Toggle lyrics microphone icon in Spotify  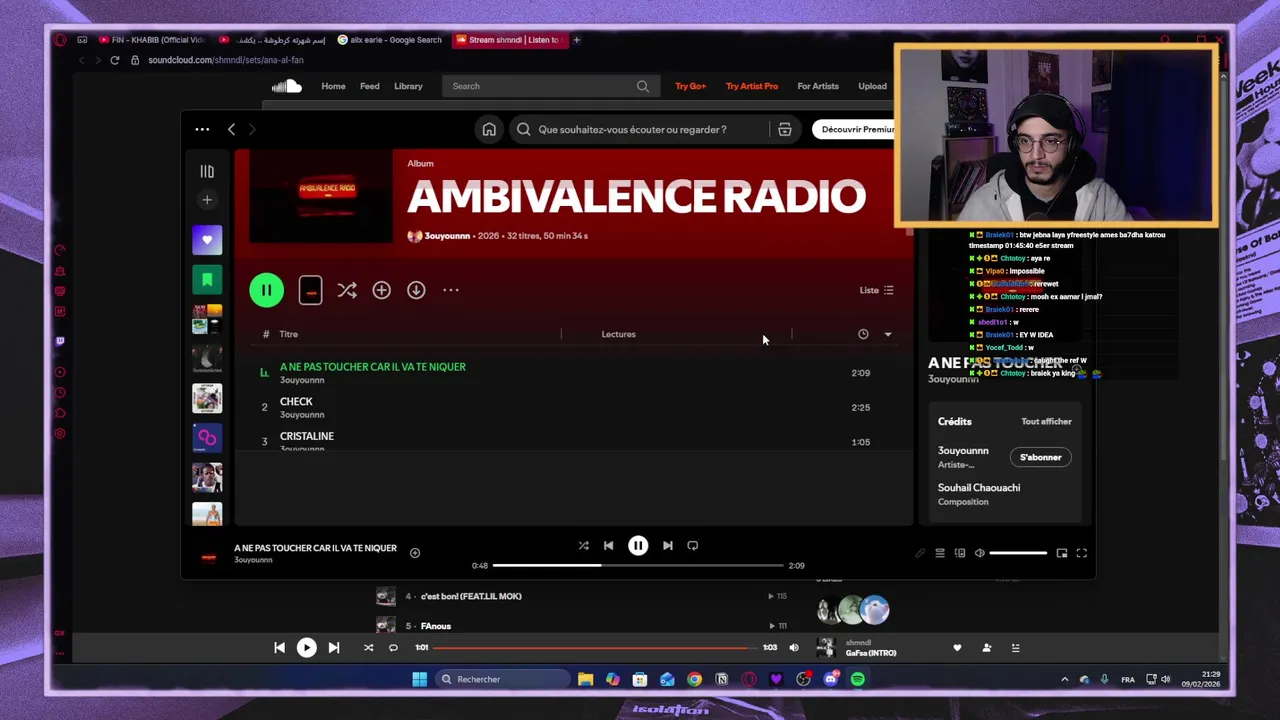920,553
